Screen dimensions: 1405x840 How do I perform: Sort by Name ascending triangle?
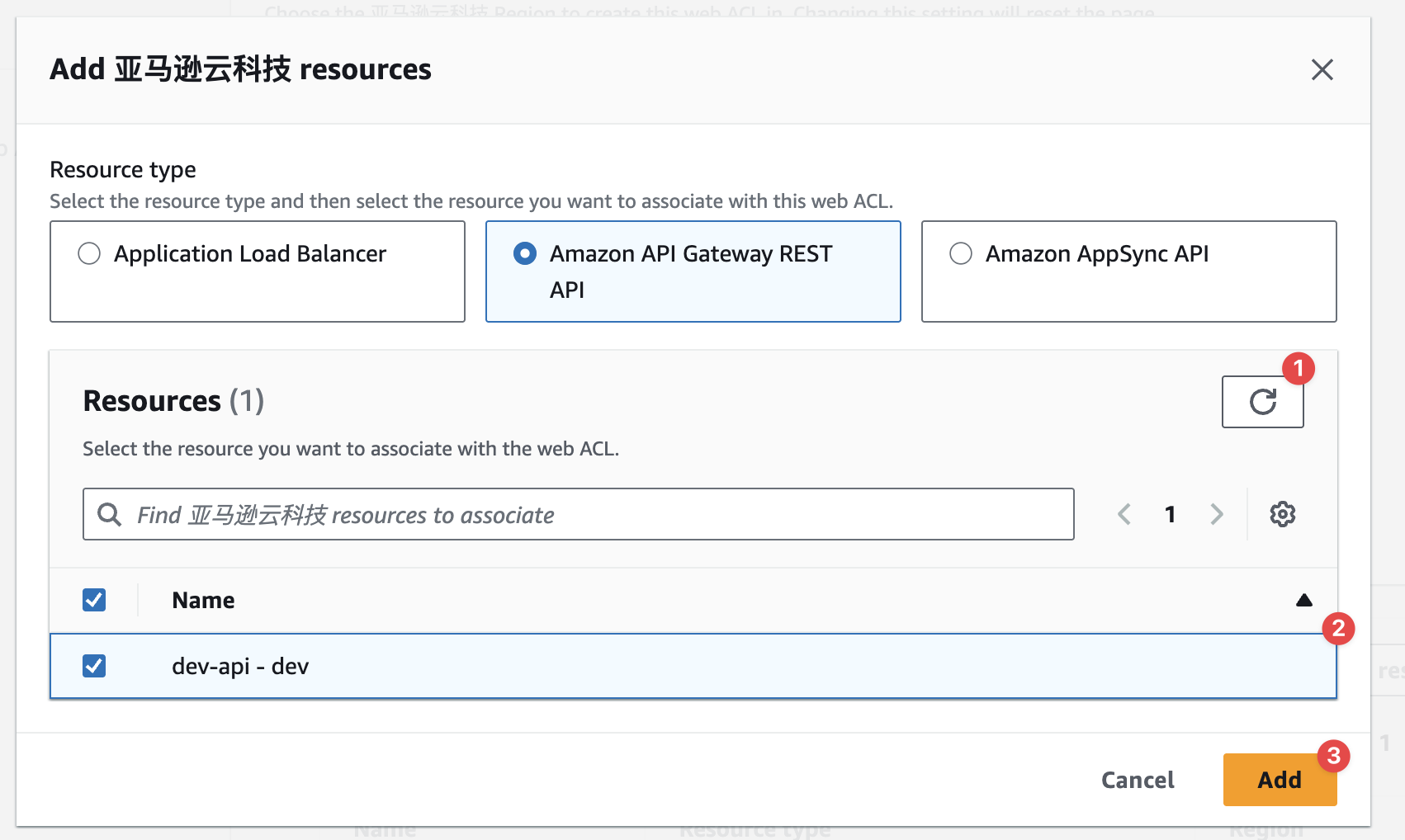click(x=1303, y=600)
